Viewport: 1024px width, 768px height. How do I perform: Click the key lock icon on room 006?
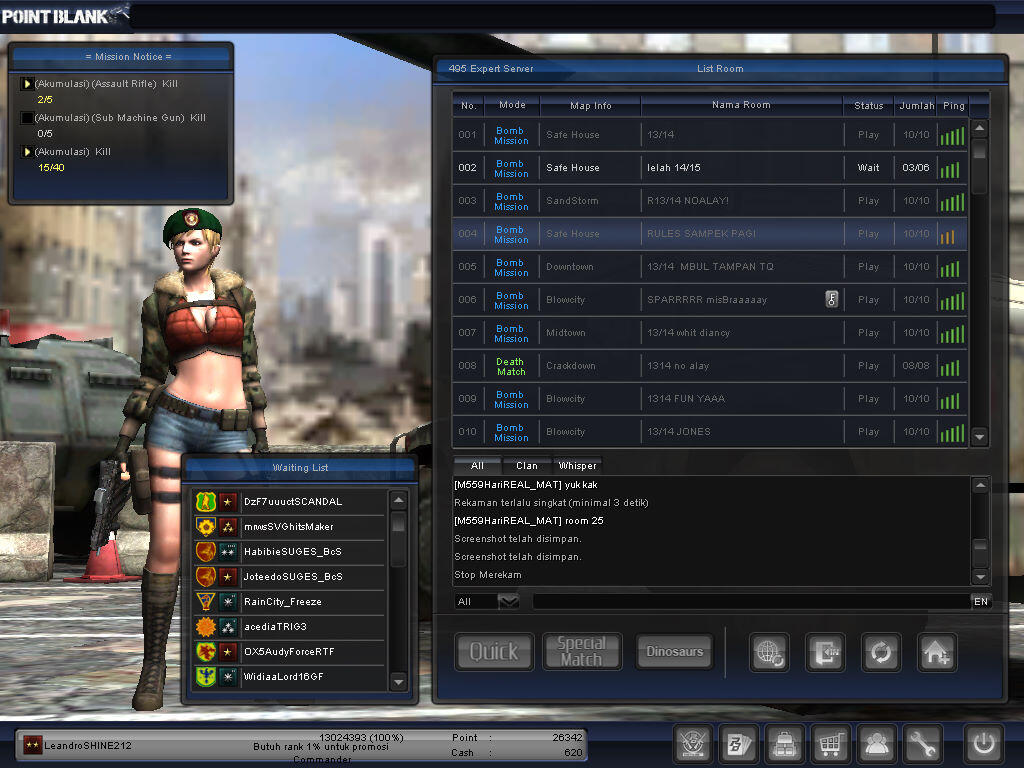point(831,299)
